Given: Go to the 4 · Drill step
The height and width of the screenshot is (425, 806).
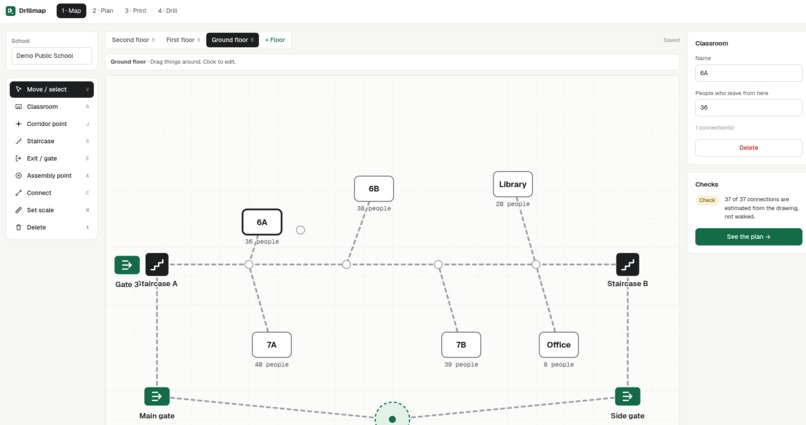Looking at the screenshot, I should (168, 11).
